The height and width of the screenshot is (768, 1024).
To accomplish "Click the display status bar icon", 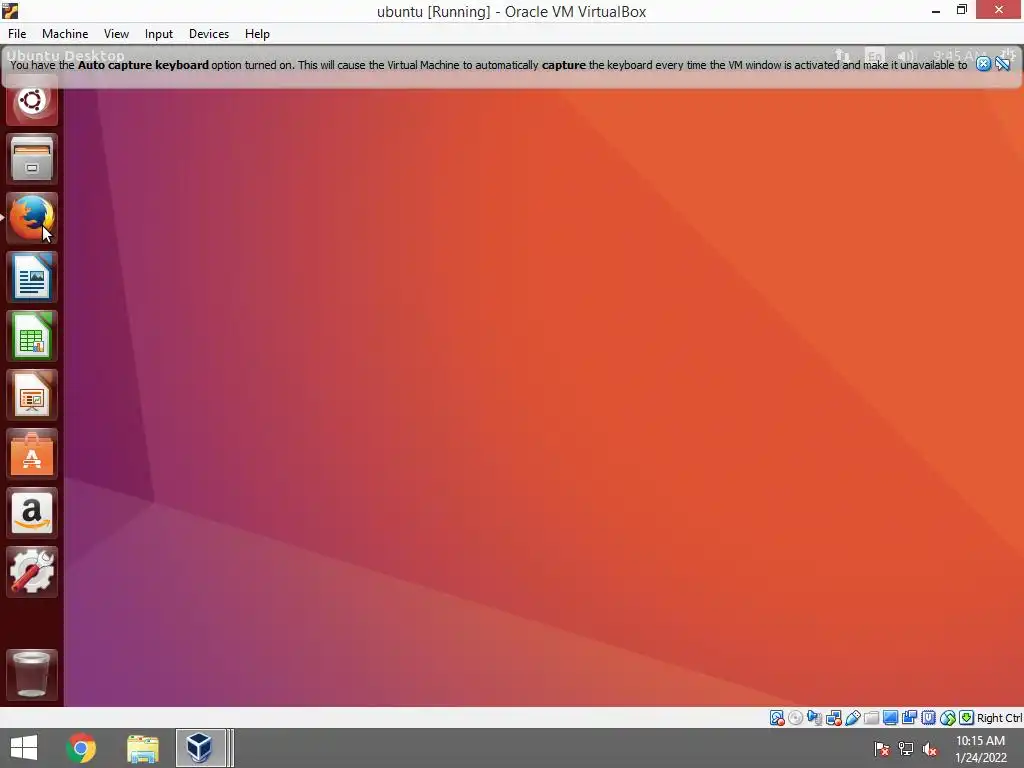I will click(x=890, y=718).
